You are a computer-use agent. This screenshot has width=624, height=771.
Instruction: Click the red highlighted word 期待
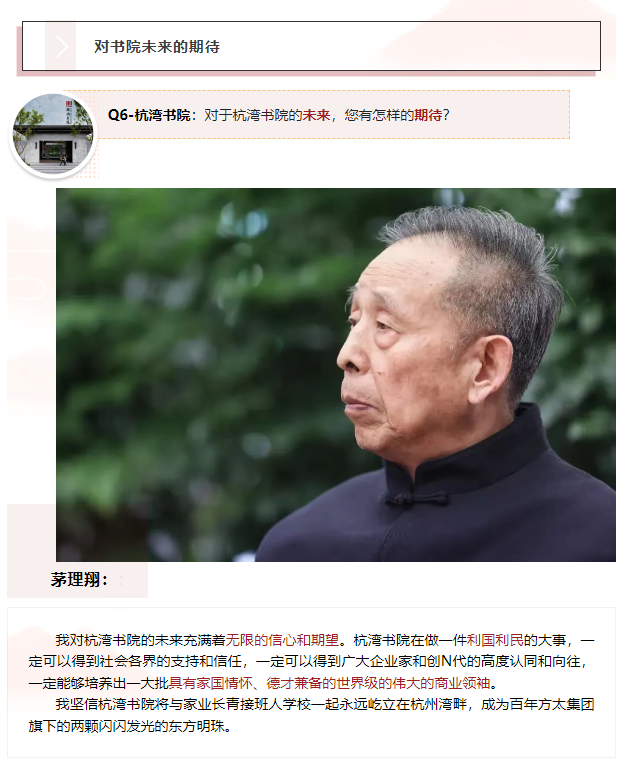(x=428, y=115)
